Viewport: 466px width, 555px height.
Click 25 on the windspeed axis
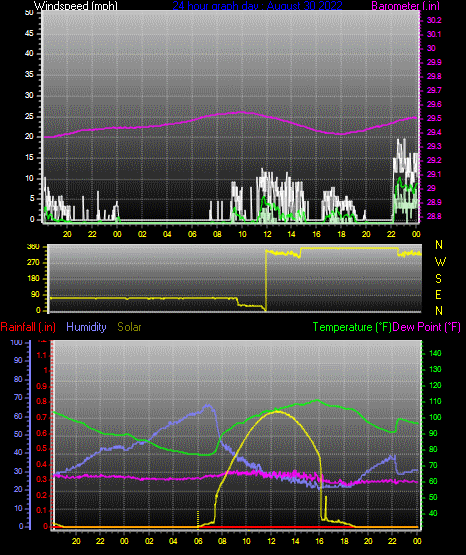29,116
